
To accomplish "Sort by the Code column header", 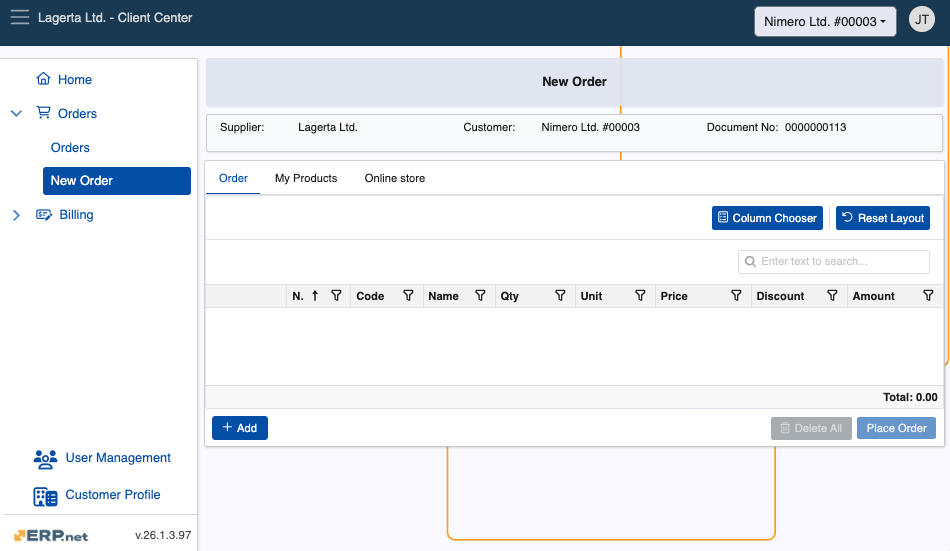I will pos(370,296).
